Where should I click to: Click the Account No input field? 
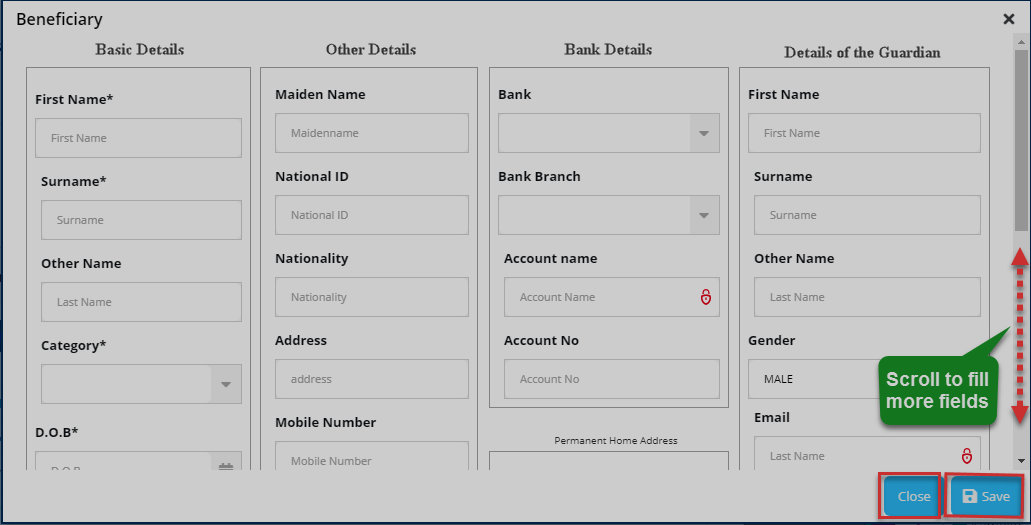611,379
